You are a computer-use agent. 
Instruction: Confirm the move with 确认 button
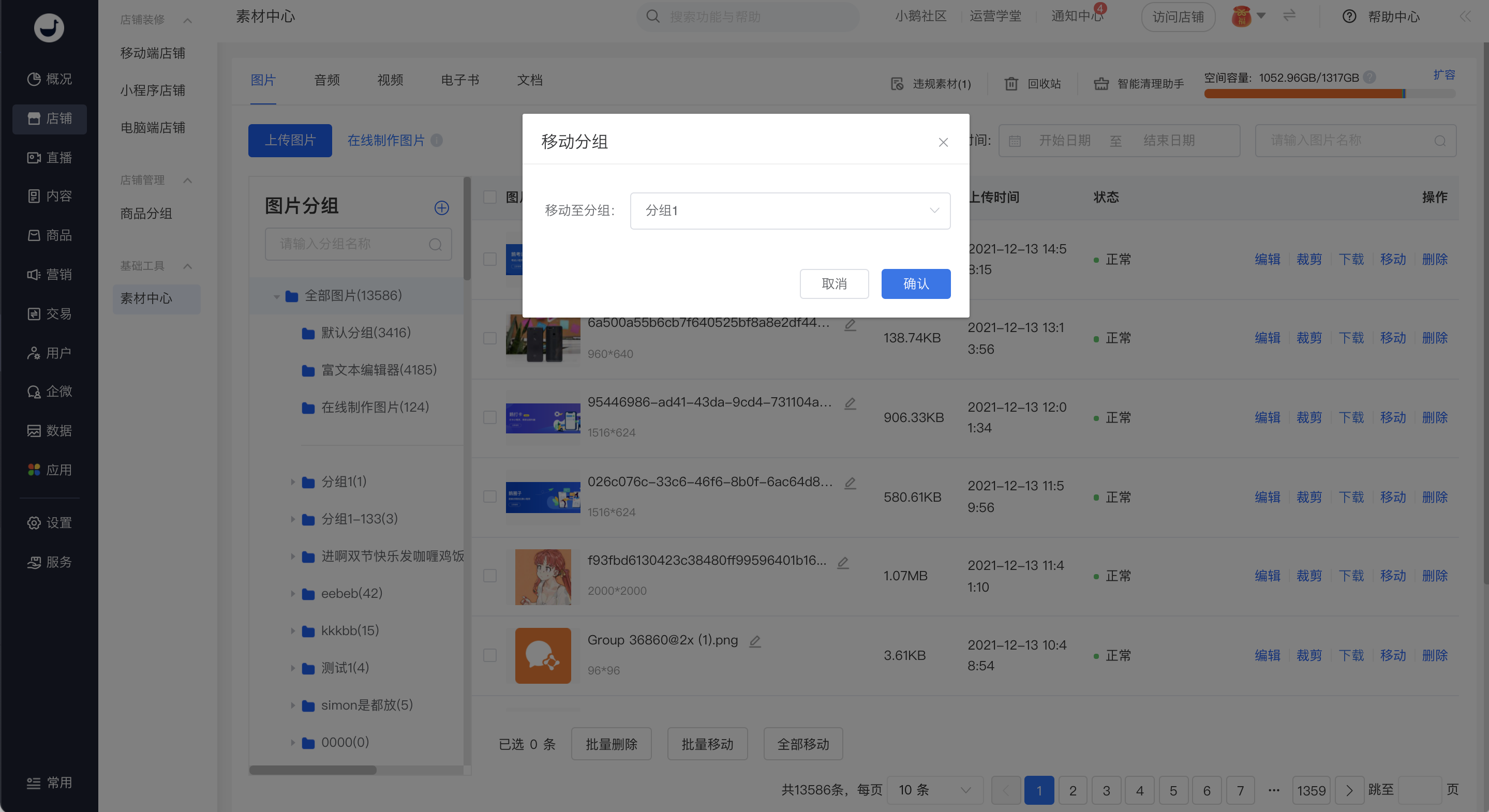tap(916, 284)
